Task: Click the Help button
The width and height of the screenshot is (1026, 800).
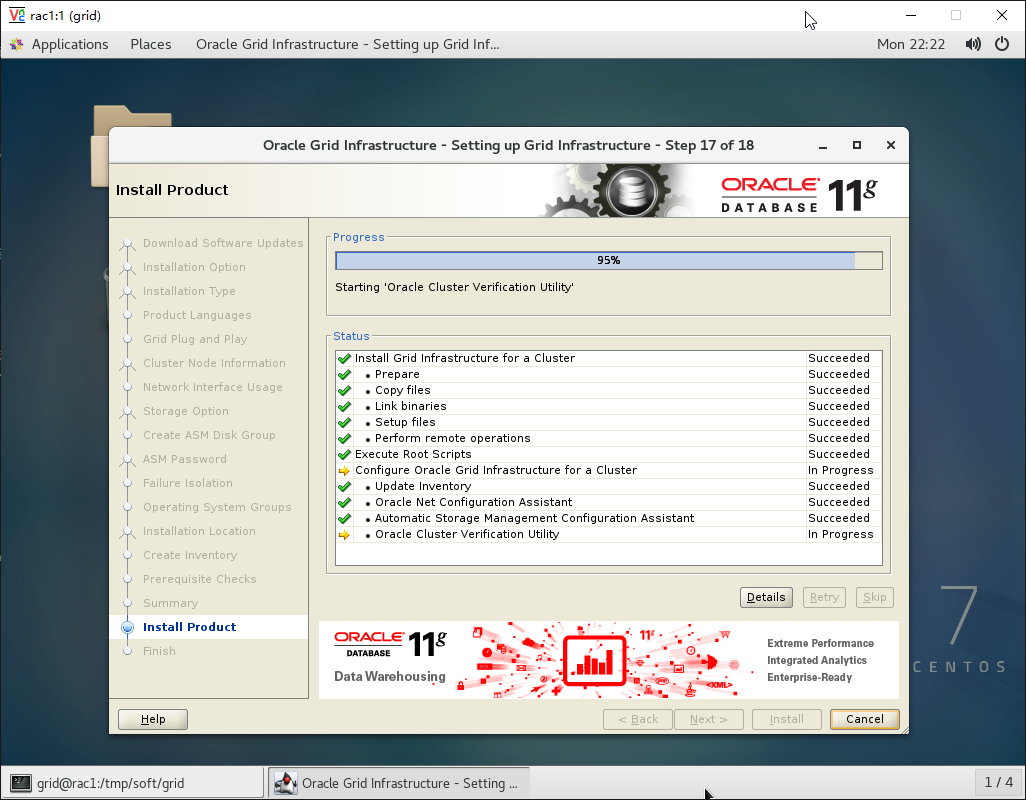Action: [152, 719]
